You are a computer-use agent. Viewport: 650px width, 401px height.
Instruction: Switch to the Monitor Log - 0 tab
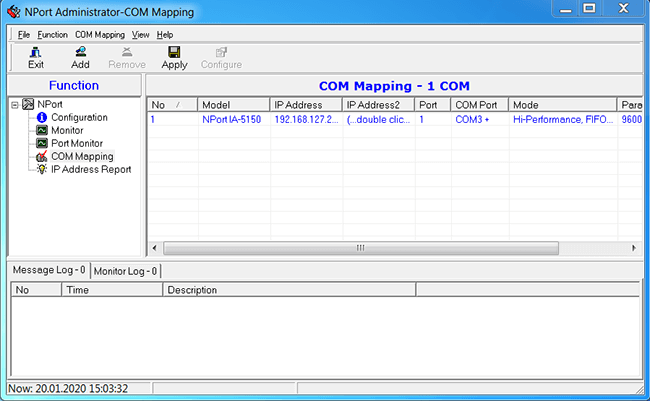point(125,271)
